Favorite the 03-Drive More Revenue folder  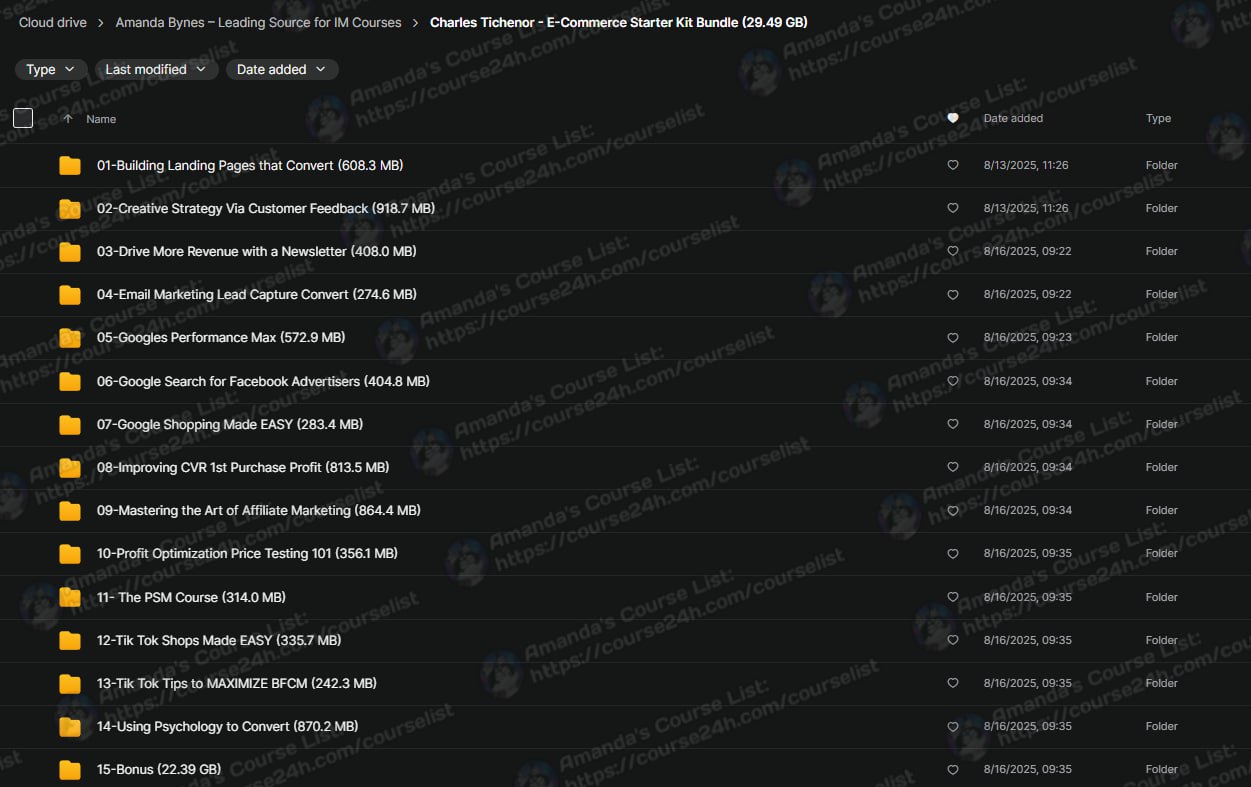point(953,252)
